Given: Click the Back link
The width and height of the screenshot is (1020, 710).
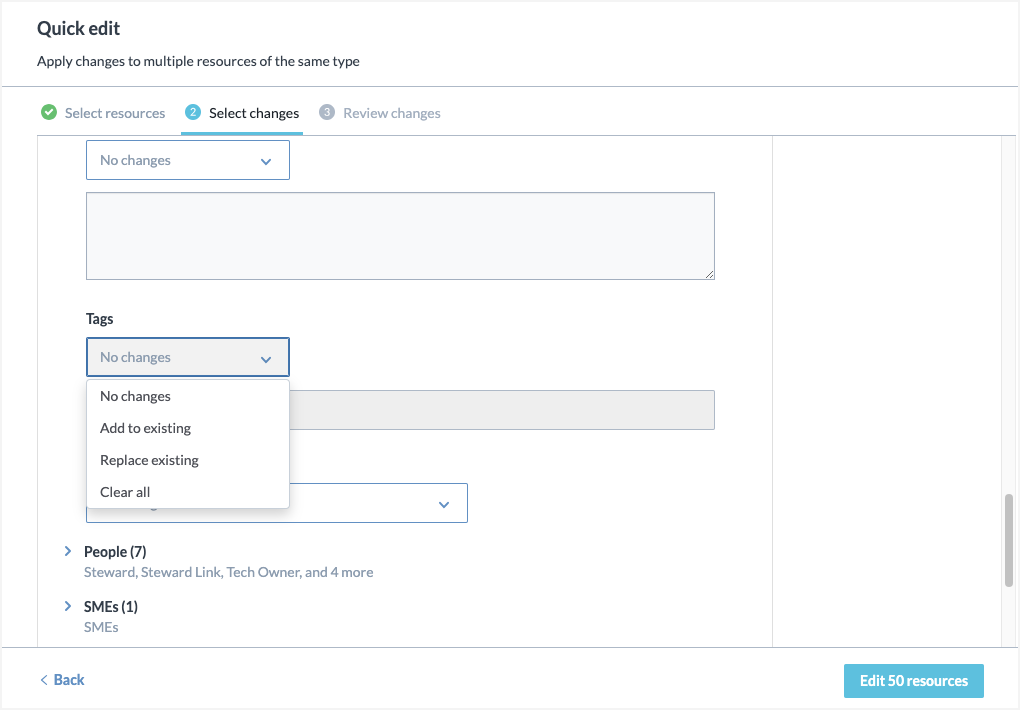Looking at the screenshot, I should [x=62, y=680].
